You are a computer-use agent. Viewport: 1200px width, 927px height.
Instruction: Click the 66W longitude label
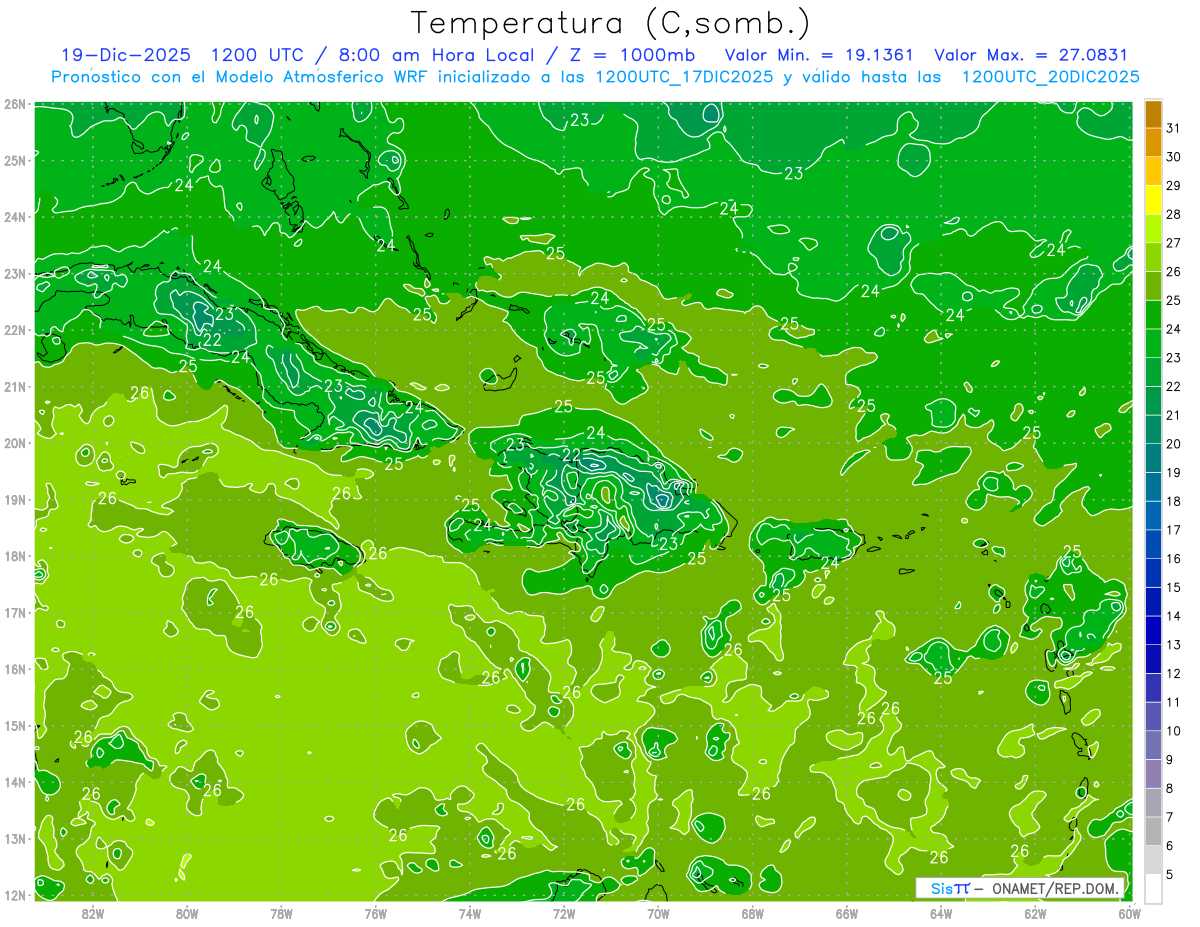click(847, 913)
